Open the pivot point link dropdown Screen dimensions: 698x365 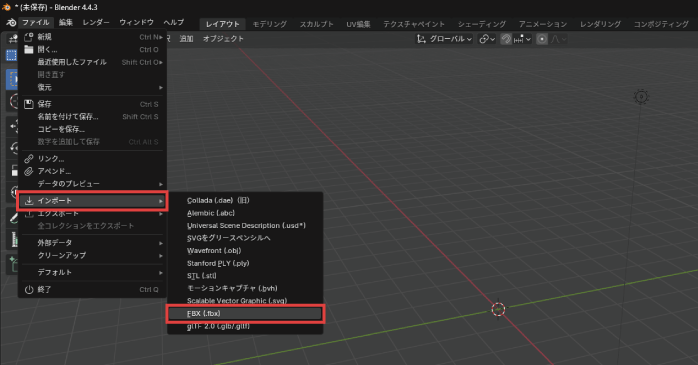tap(487, 39)
